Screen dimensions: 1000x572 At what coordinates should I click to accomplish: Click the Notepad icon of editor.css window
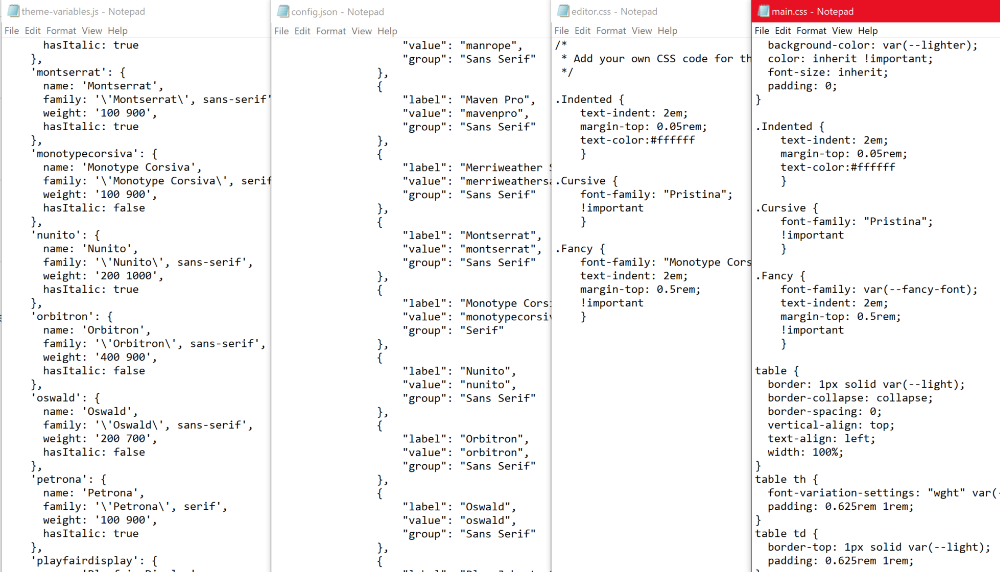pyautogui.click(x=562, y=11)
